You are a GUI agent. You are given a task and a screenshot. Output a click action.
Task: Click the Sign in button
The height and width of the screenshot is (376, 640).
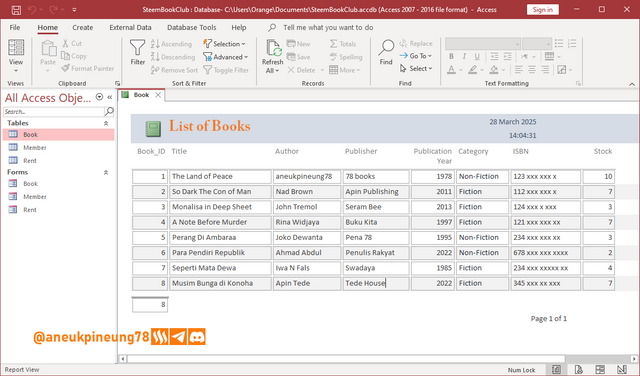click(x=542, y=9)
